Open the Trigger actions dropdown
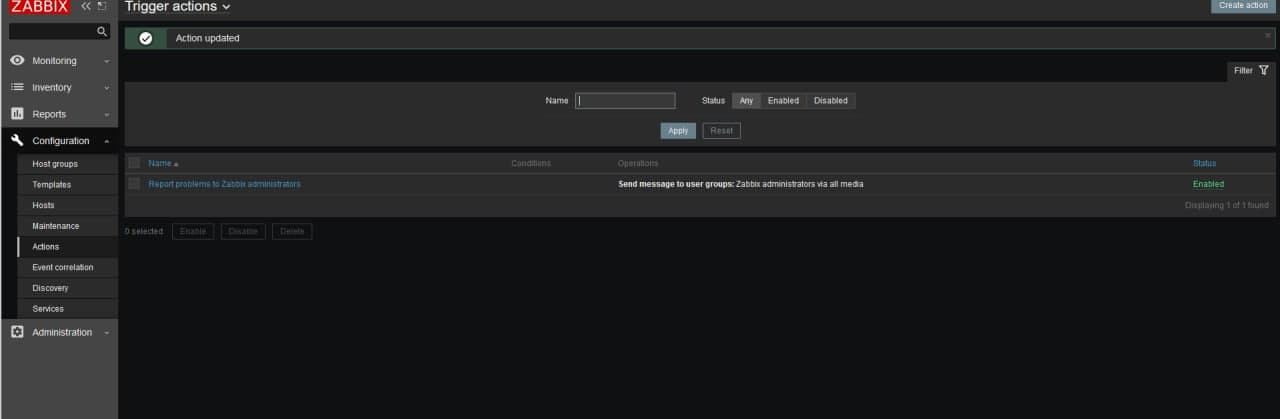 [177, 7]
